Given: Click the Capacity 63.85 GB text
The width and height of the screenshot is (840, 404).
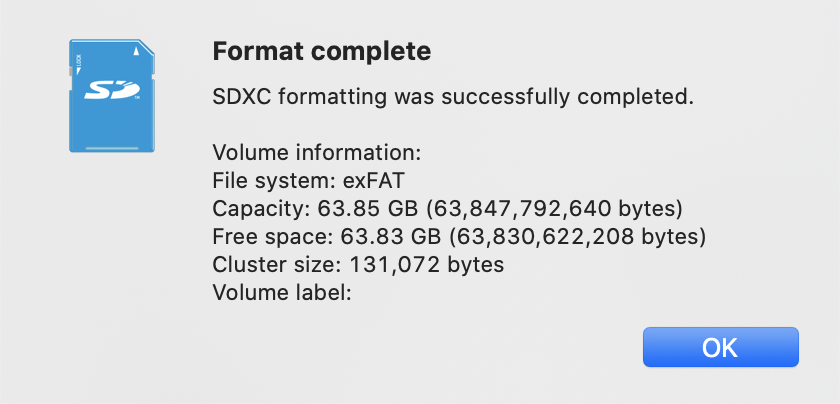Looking at the screenshot, I should [315, 208].
